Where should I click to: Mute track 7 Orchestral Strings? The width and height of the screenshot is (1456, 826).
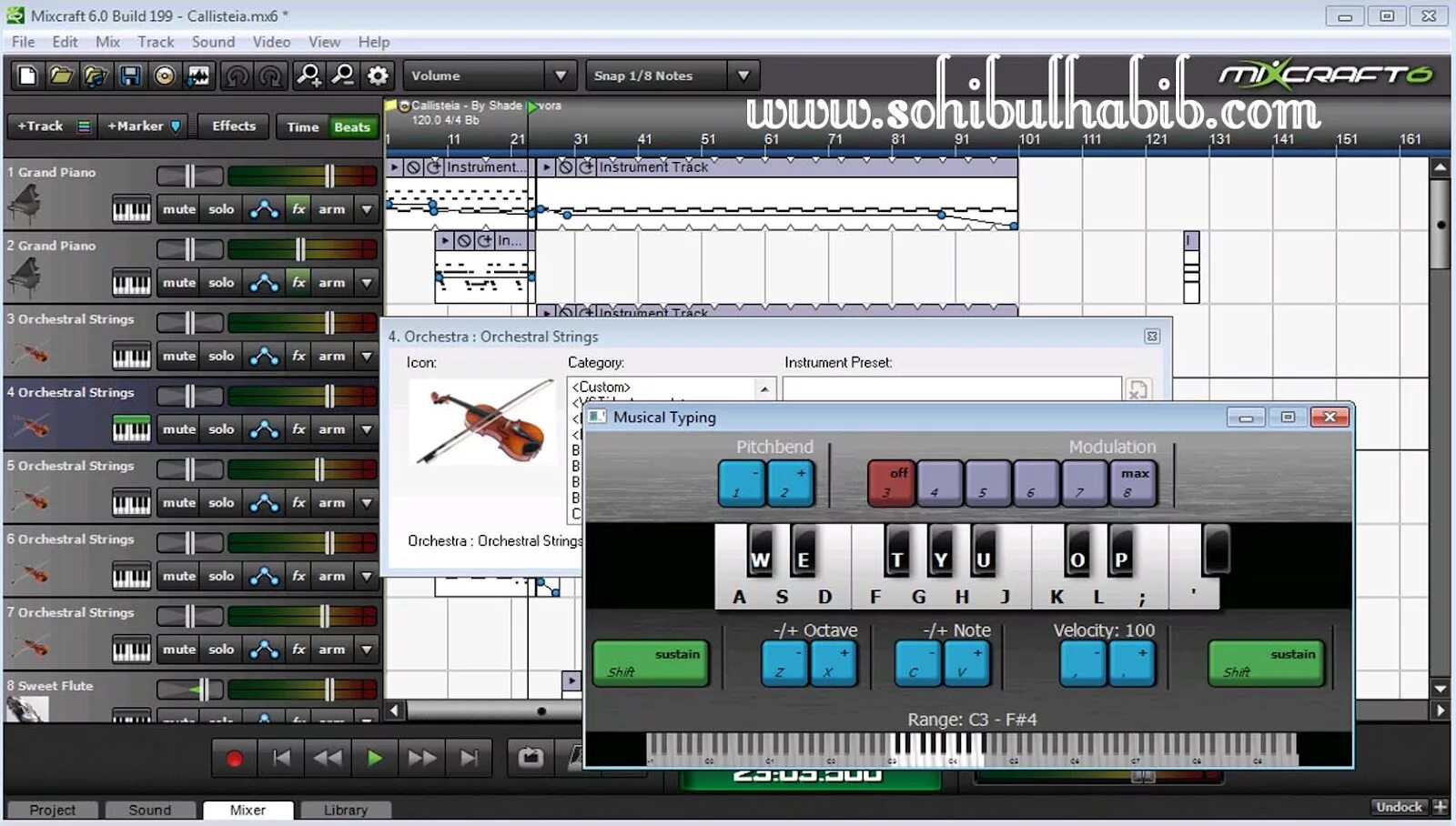[x=179, y=650]
